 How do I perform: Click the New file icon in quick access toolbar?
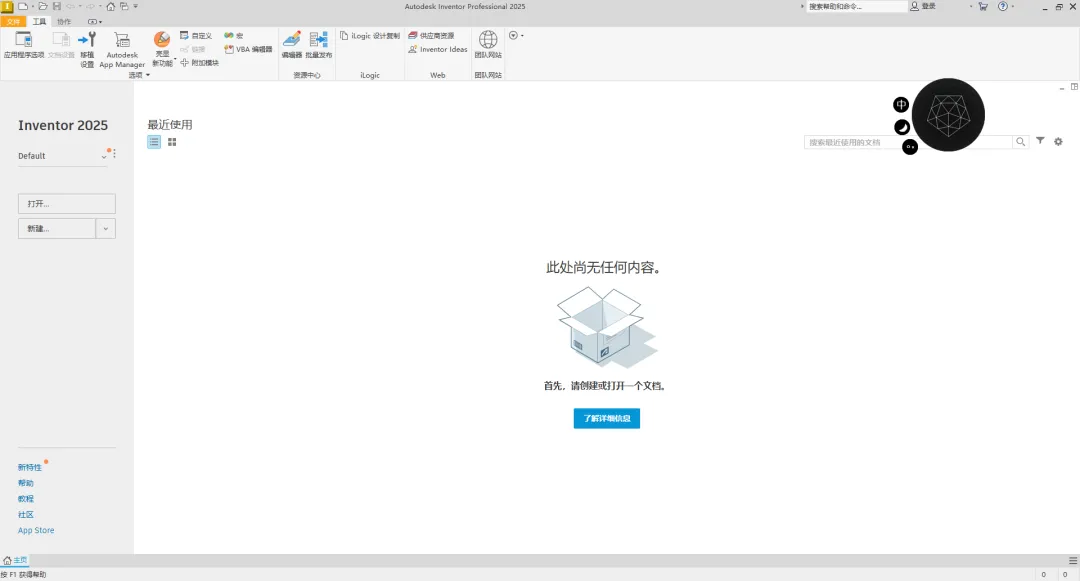(23, 6)
